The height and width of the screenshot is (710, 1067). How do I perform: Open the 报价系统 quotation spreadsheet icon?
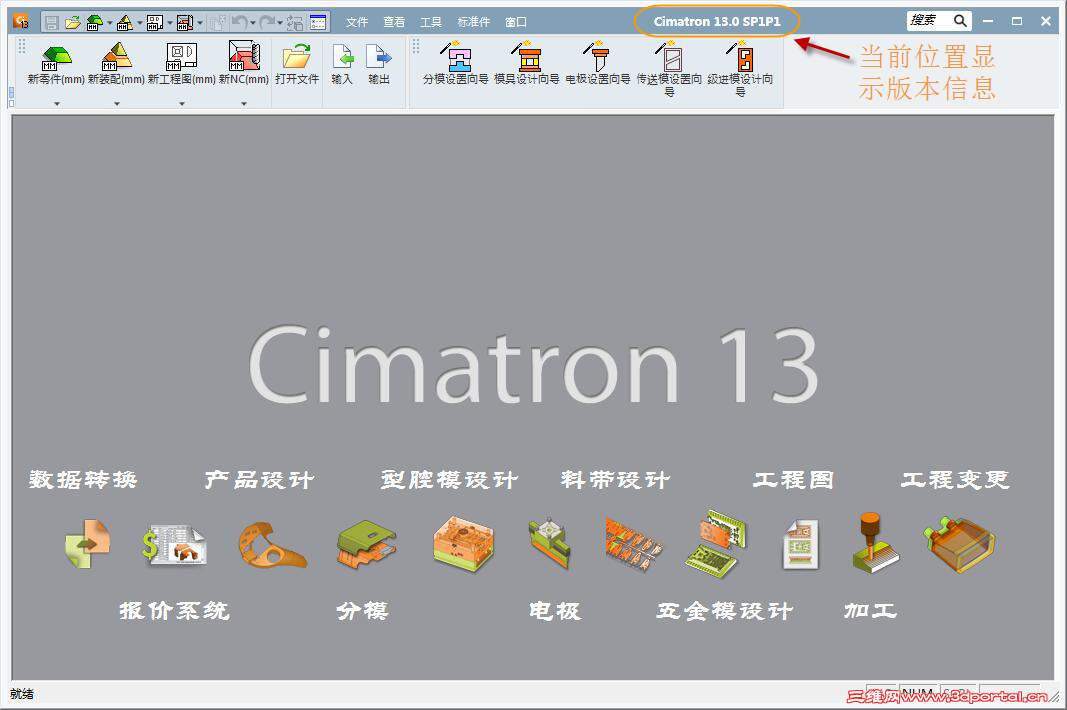coord(174,545)
